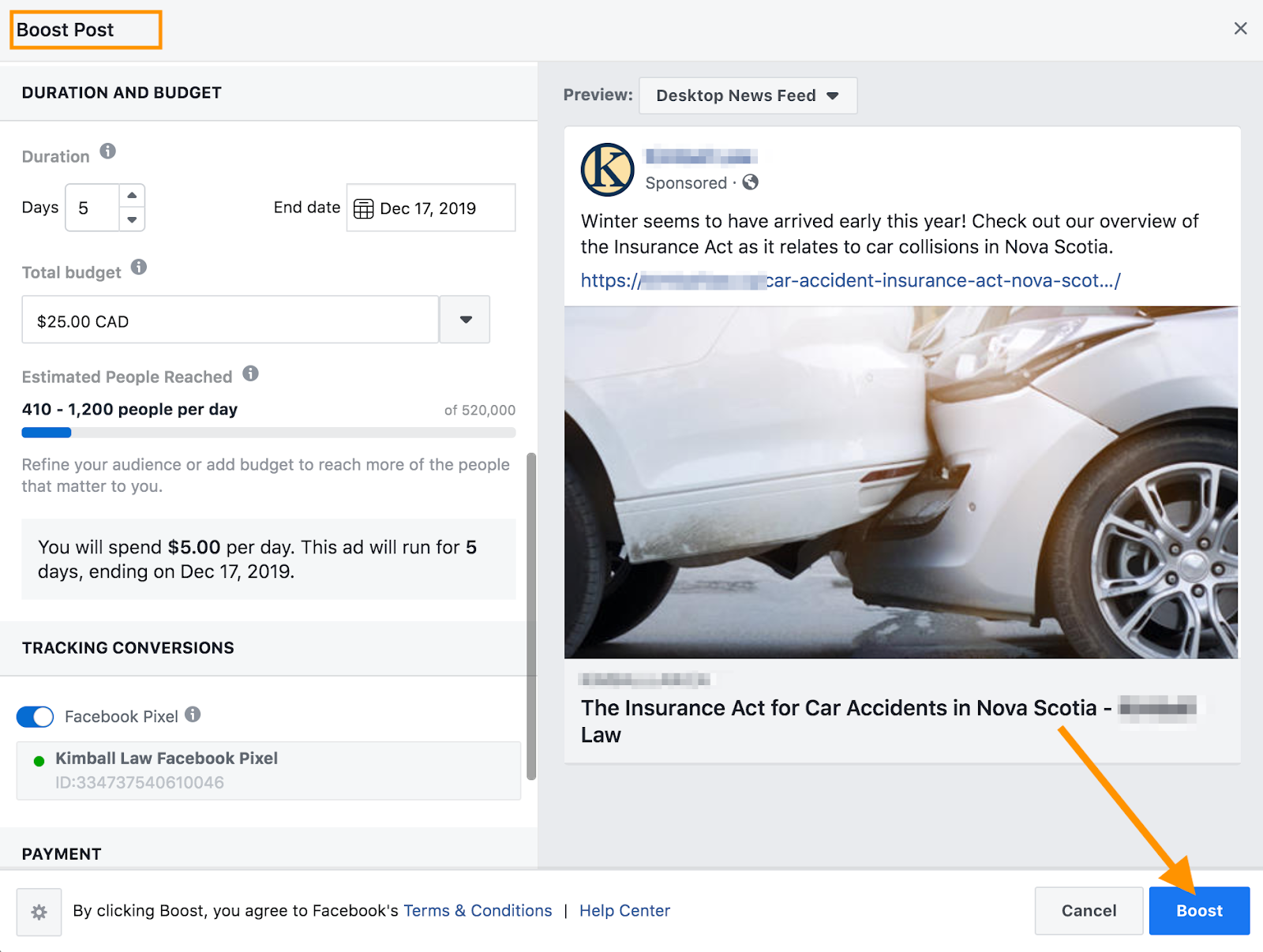Click the Pixel ID:334737540610046 text

coord(140,783)
